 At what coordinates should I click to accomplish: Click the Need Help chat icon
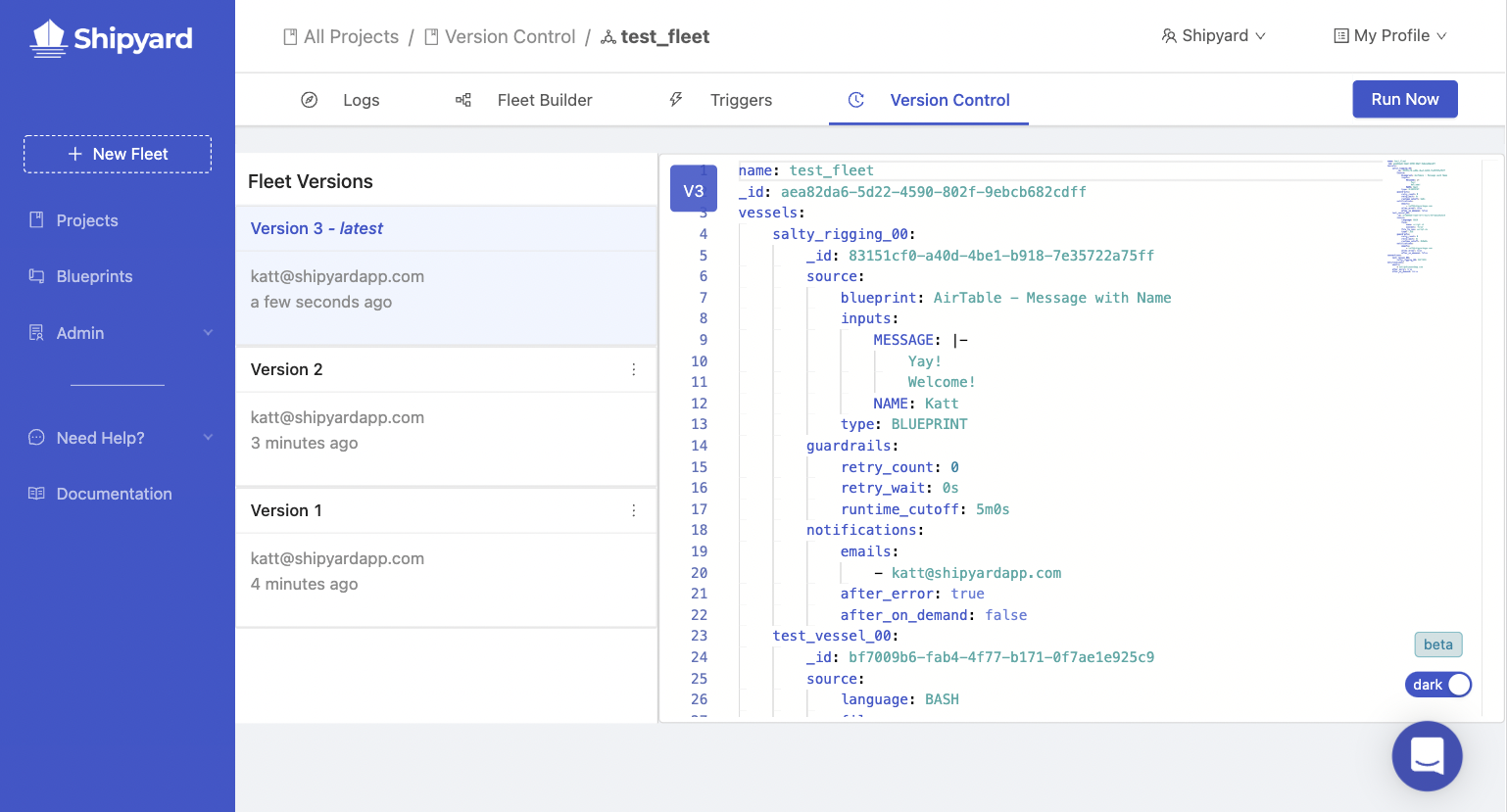pos(36,438)
